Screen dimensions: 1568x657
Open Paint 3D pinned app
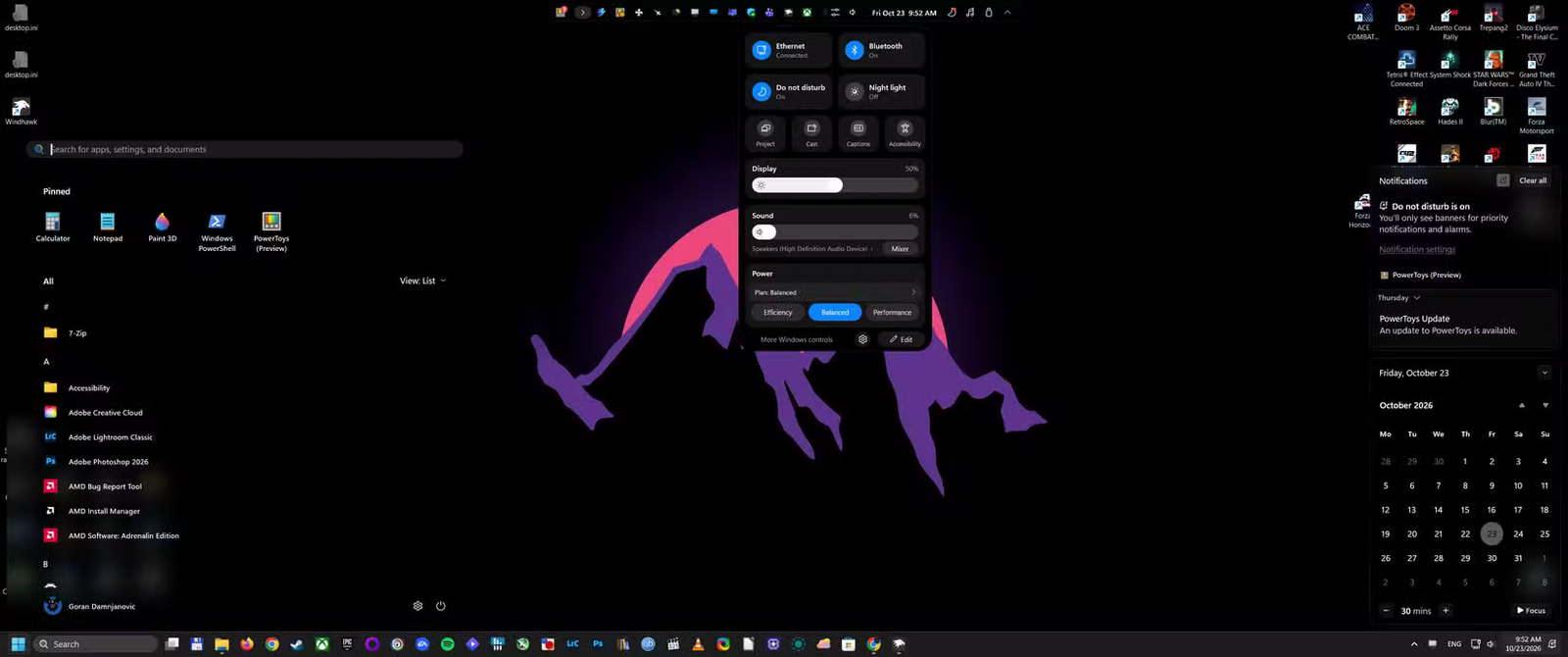coord(163,227)
